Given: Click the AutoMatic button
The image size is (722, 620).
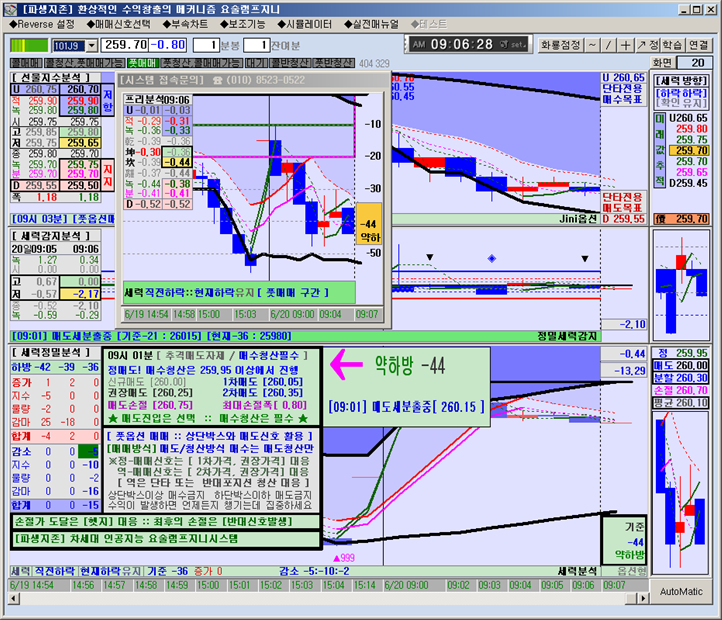Looking at the screenshot, I should pos(681,591).
